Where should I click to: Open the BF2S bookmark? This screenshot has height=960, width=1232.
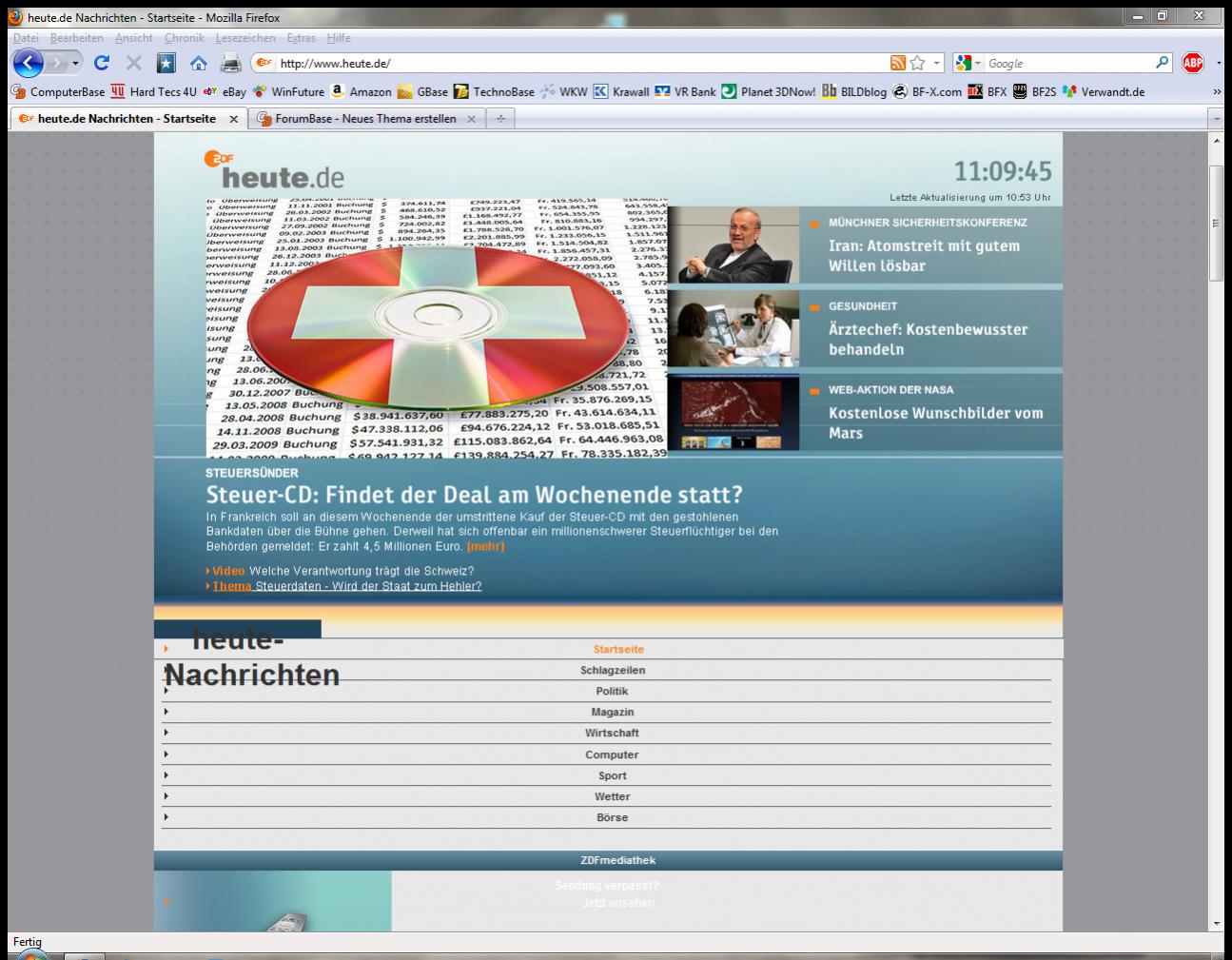point(1035,92)
